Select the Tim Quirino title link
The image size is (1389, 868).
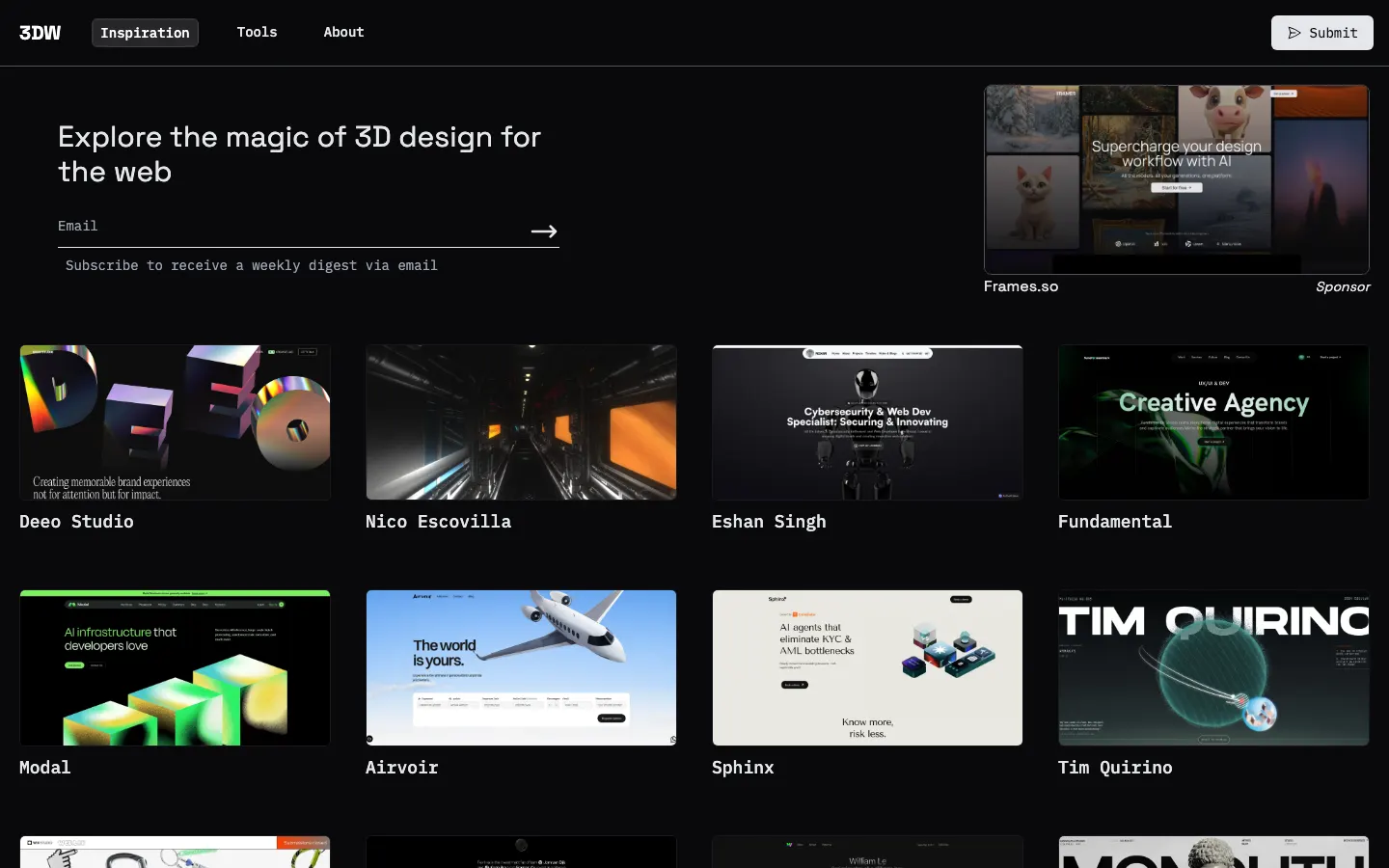pyautogui.click(x=1115, y=768)
